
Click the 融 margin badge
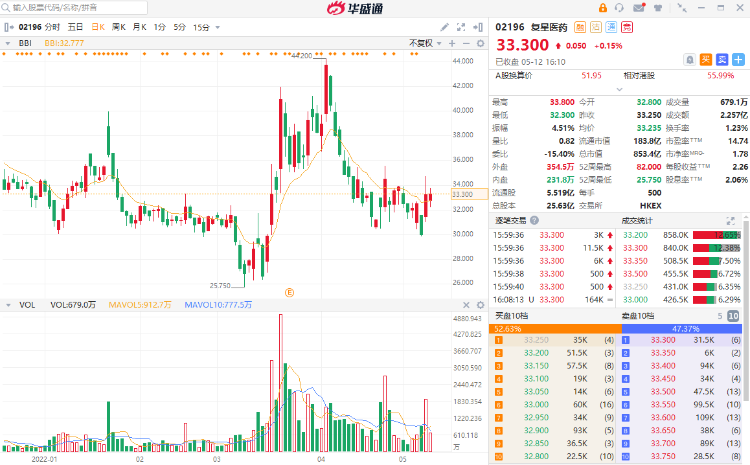580,27
